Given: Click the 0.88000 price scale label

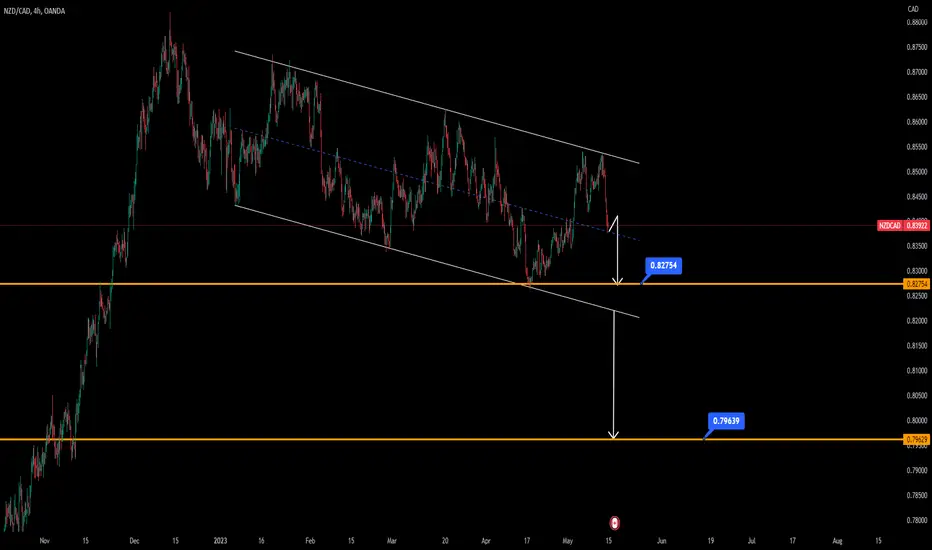Looking at the screenshot, I should pos(917,23).
